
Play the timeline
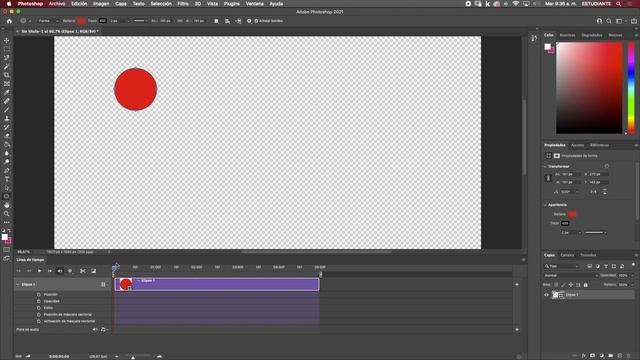tap(39, 271)
